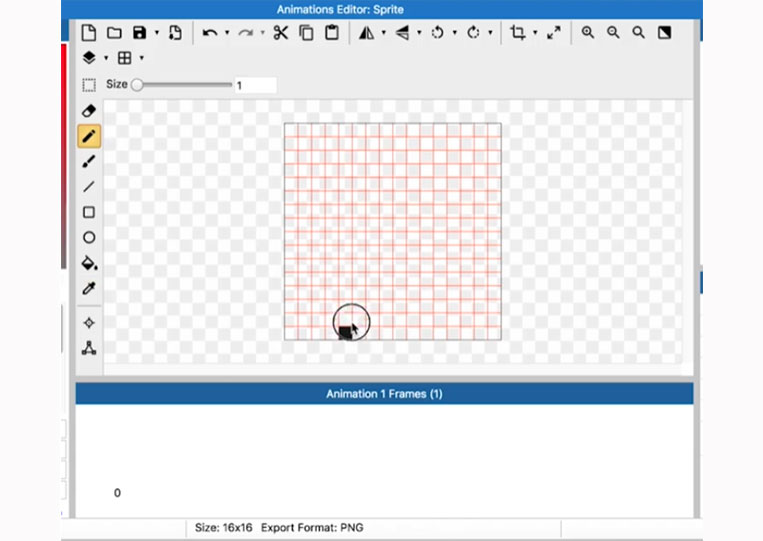Viewport: 763px width, 541px height.
Task: Open the rotate counter-clockwise dropdown arrow
Action: pyautogui.click(x=454, y=33)
